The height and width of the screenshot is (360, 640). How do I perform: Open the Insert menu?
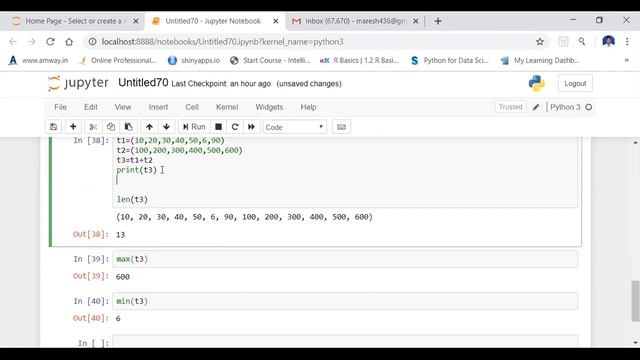[x=158, y=107]
